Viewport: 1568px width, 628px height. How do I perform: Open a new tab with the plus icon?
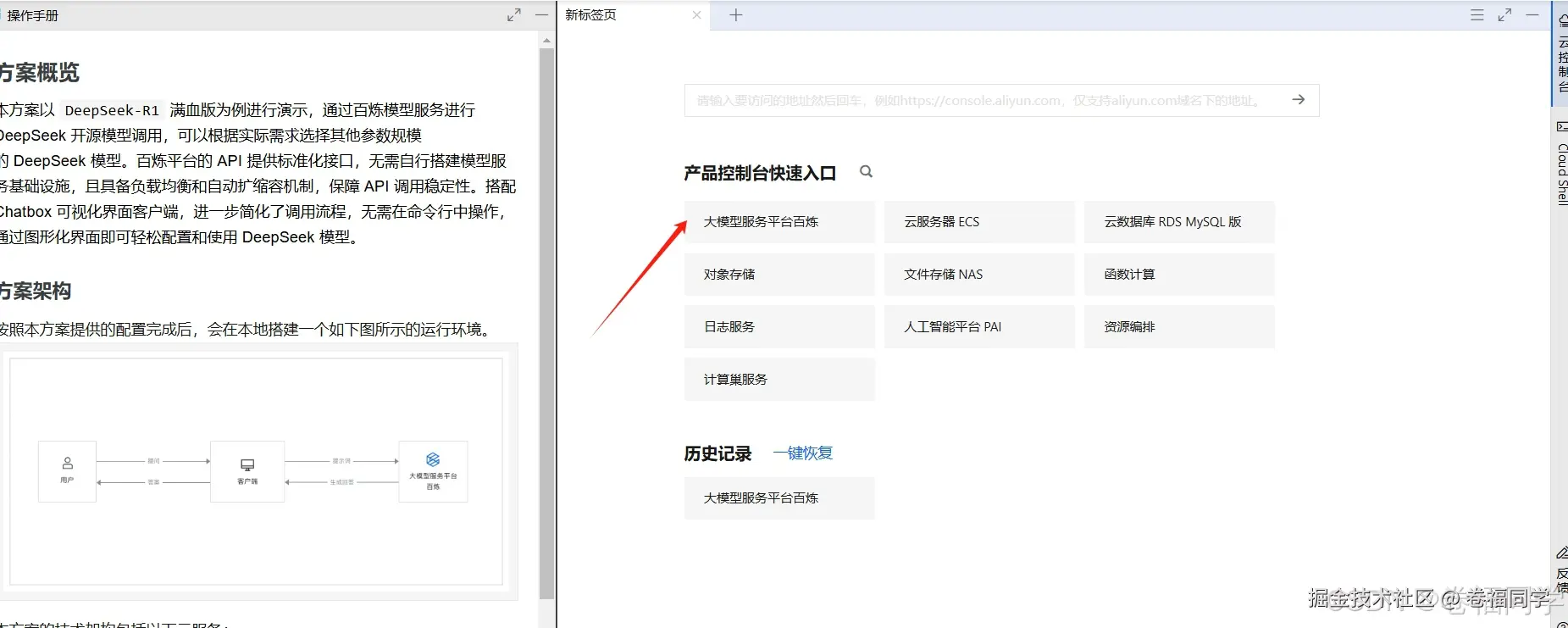click(x=736, y=15)
